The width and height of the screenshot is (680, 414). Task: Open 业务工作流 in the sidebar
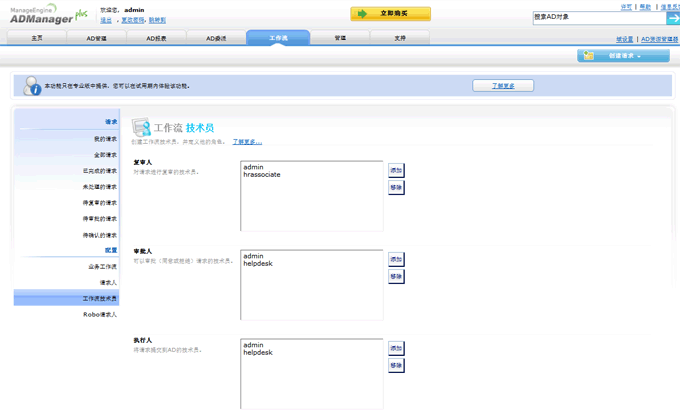pyautogui.click(x=102, y=267)
